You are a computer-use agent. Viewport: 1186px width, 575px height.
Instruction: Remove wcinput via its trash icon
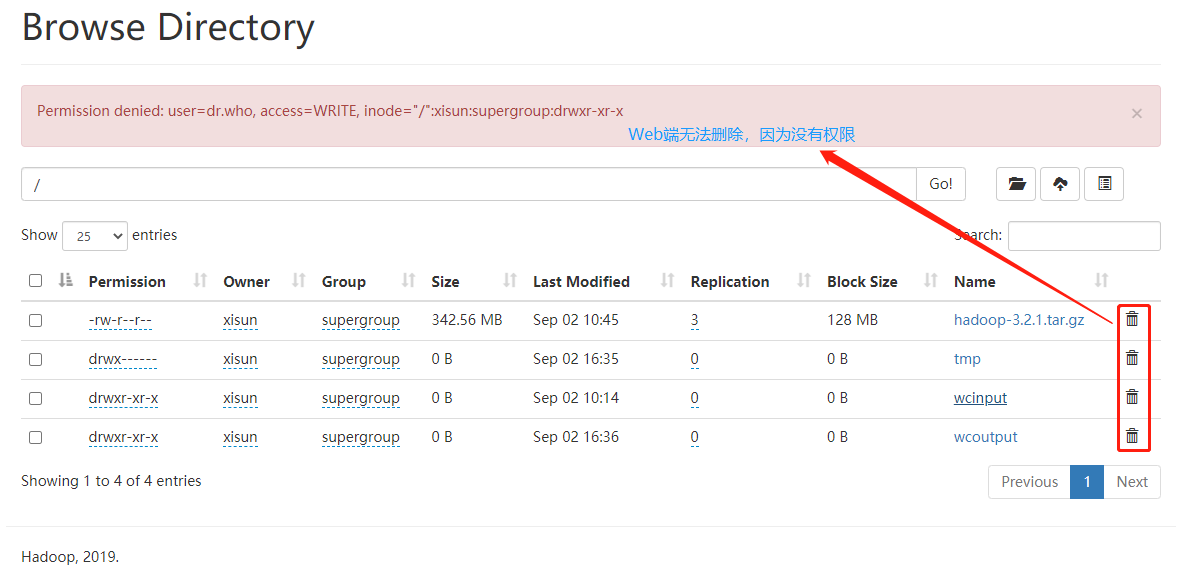[1132, 397]
